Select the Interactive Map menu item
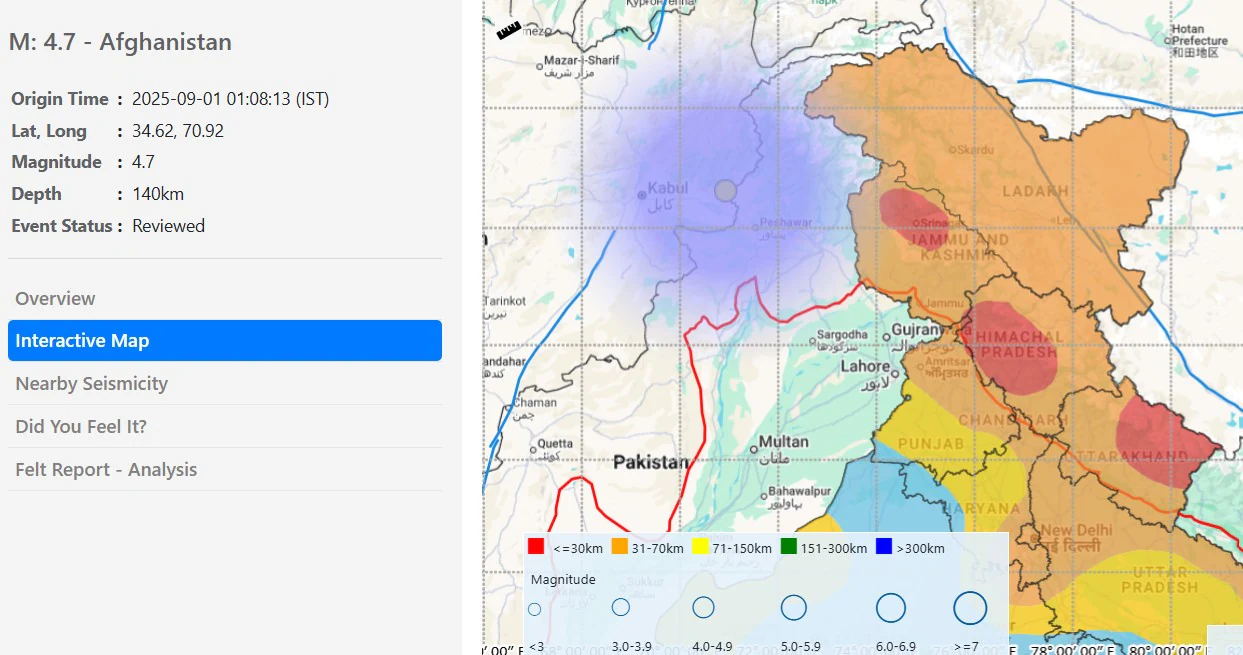The height and width of the screenshot is (655, 1243). [x=225, y=341]
